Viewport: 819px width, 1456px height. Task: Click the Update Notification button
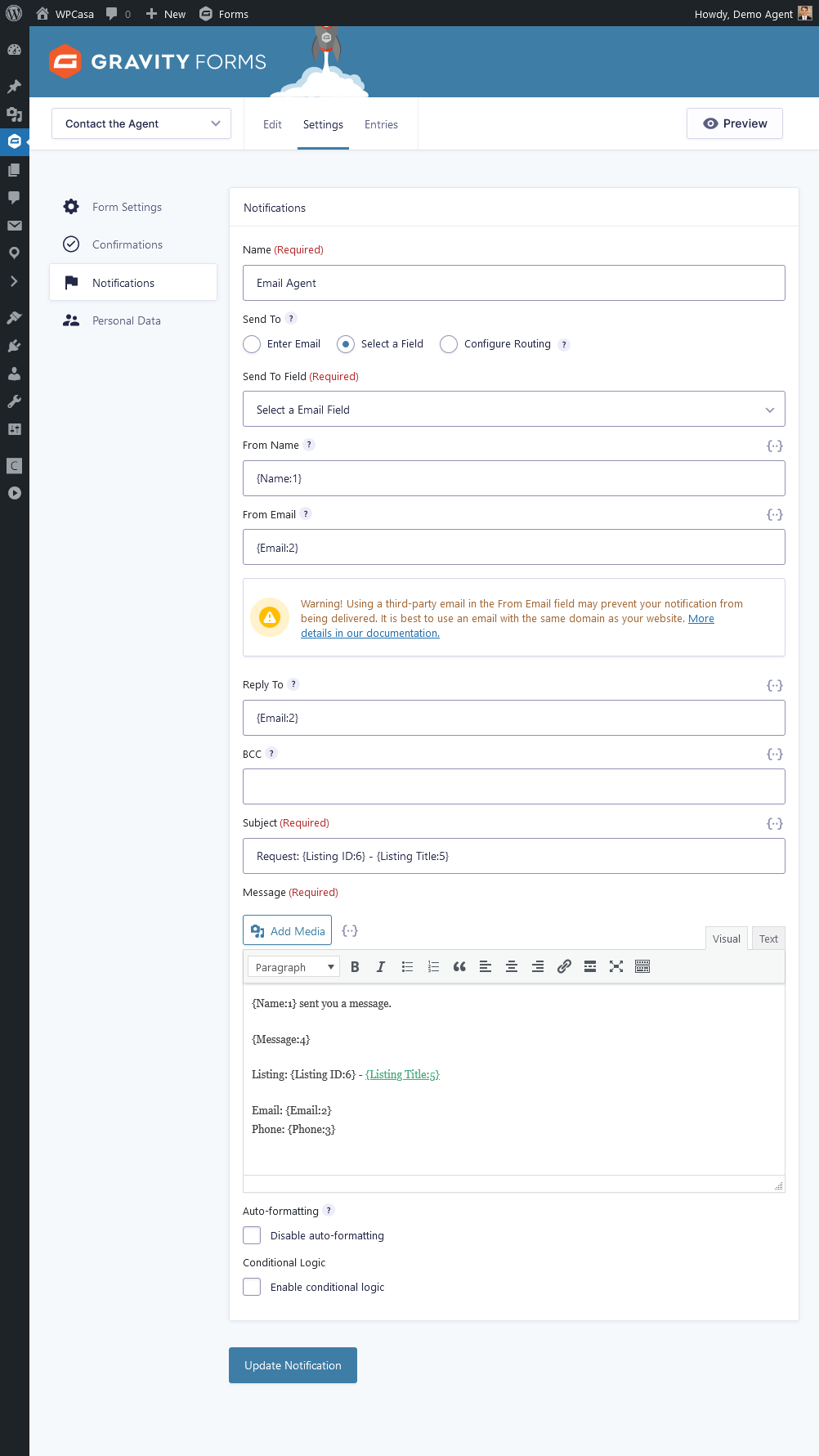[293, 1365]
